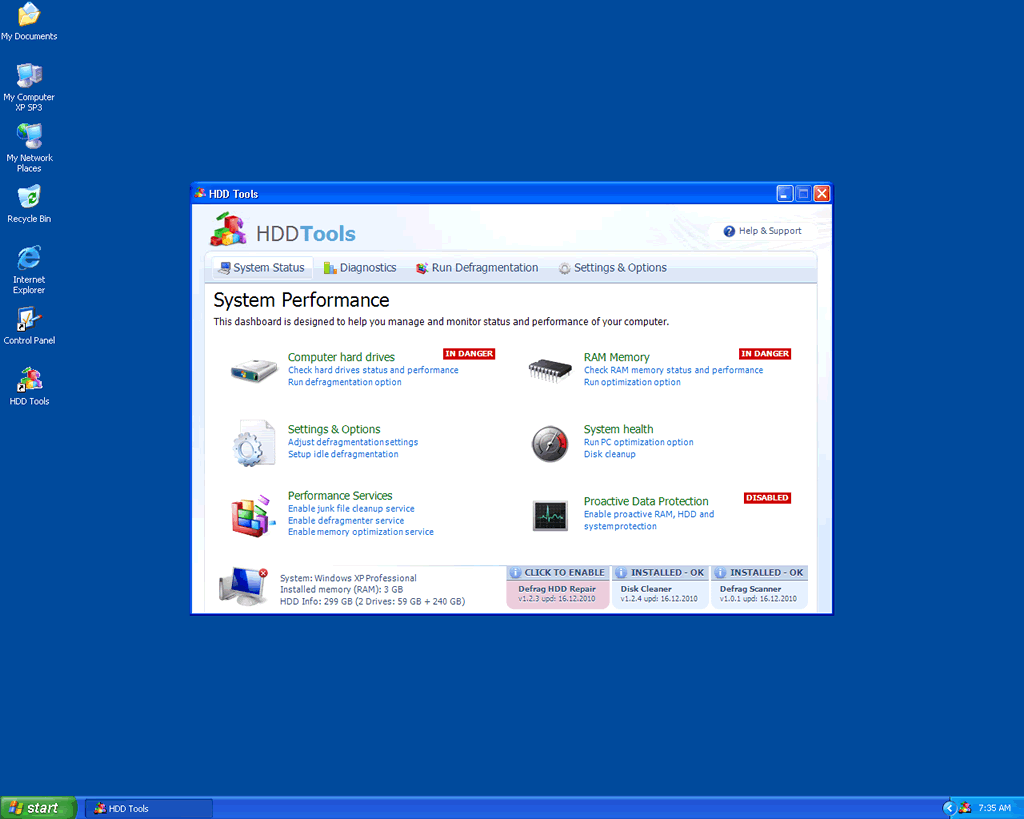Viewport: 1024px width, 819px height.
Task: Click the HDD Tools system tray icon
Action: (x=965, y=808)
